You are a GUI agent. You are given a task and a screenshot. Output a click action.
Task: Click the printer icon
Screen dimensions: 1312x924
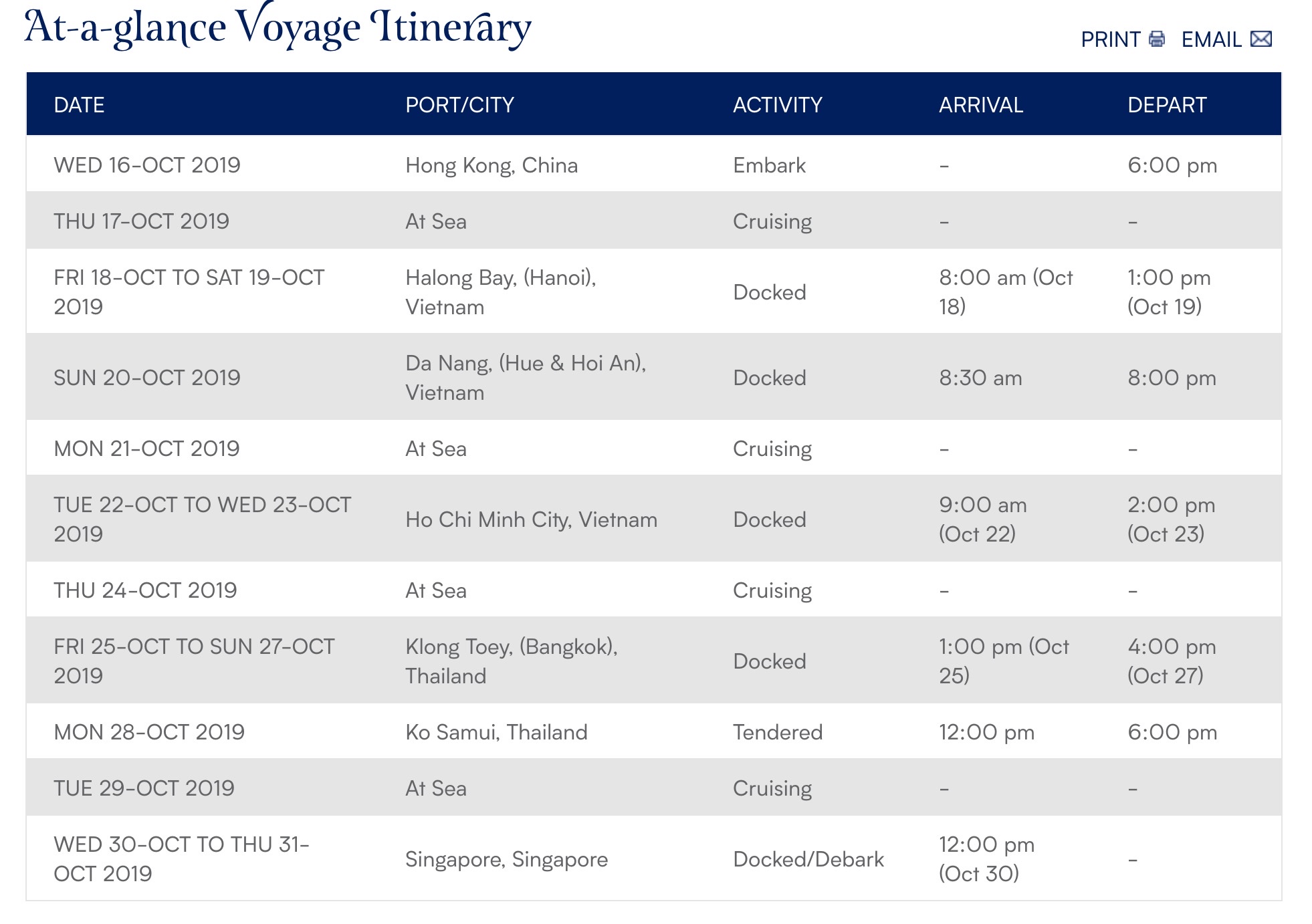click(1157, 39)
